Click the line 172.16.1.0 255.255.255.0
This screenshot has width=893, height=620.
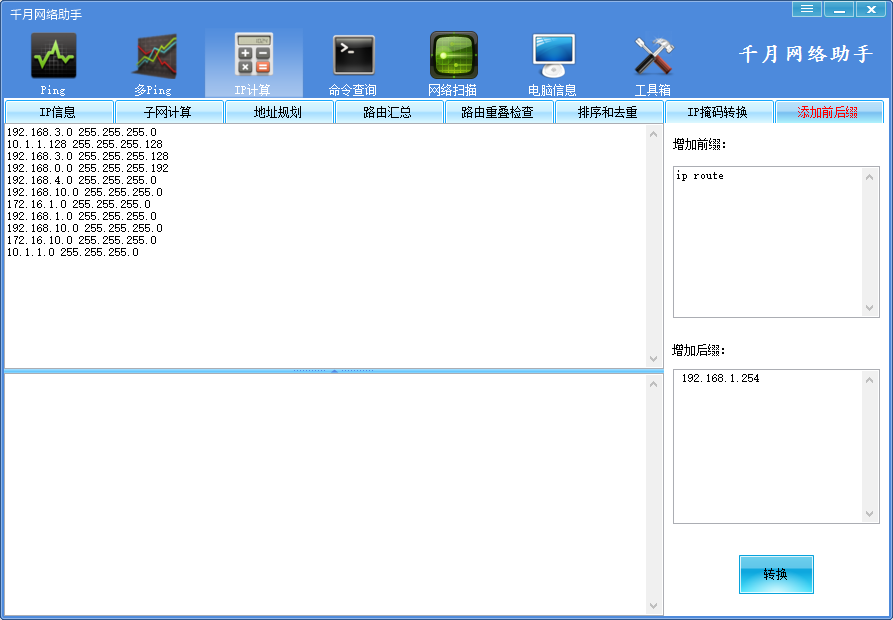click(79, 204)
